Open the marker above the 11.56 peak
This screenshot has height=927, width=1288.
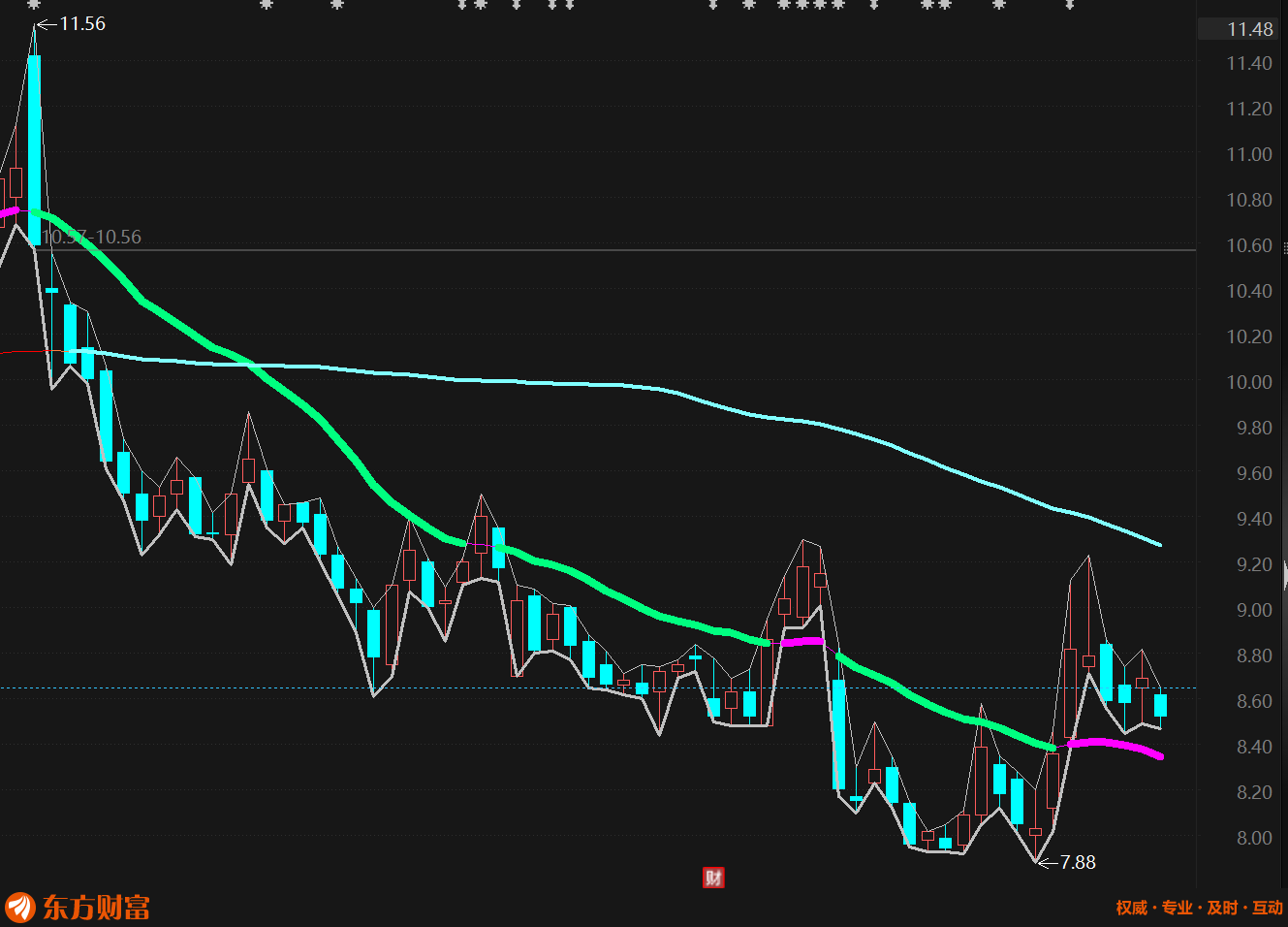[34, 5]
